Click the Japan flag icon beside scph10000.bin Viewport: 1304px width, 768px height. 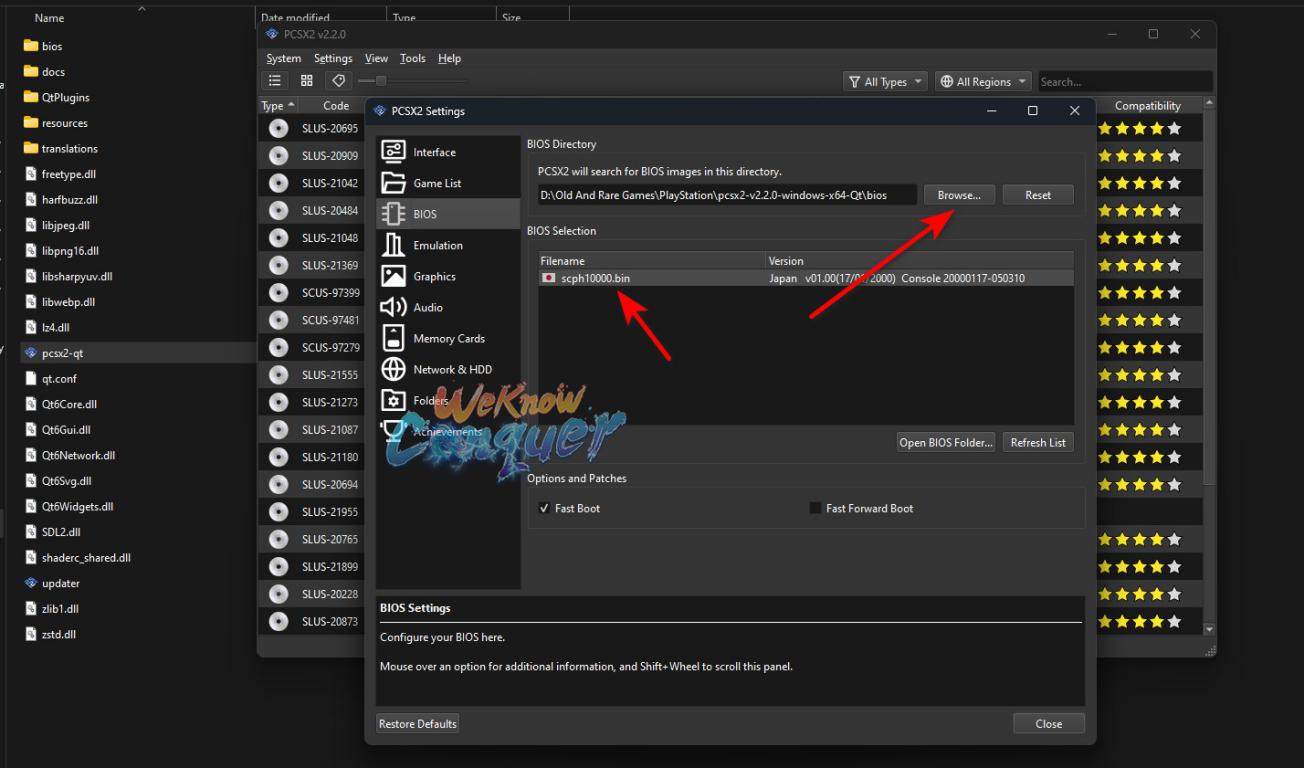549,278
